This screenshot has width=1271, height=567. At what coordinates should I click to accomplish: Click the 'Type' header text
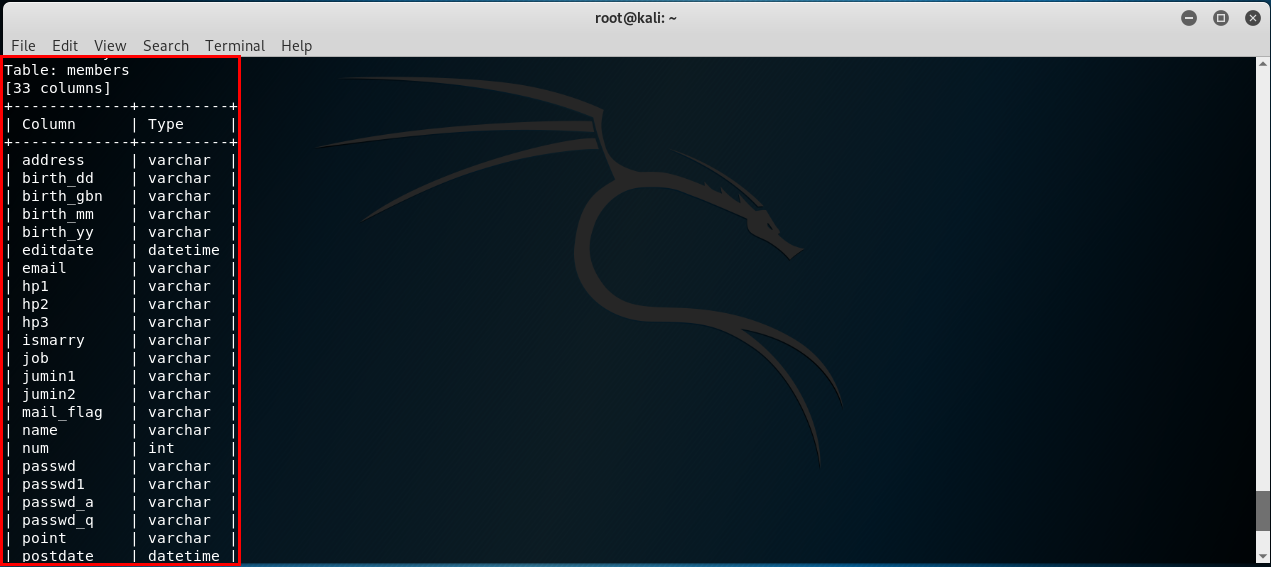(x=166, y=124)
